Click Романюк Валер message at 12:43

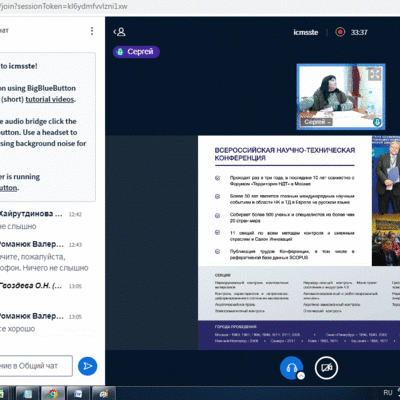44,256
